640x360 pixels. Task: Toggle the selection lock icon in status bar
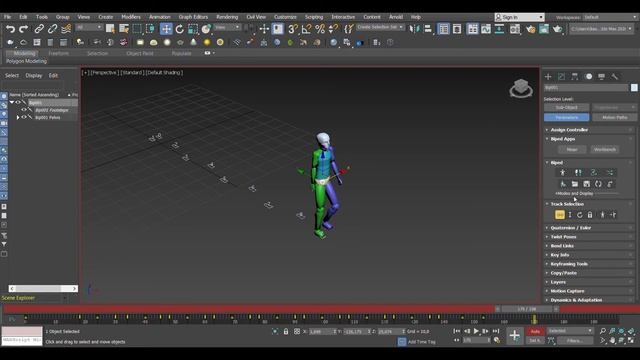286,331
